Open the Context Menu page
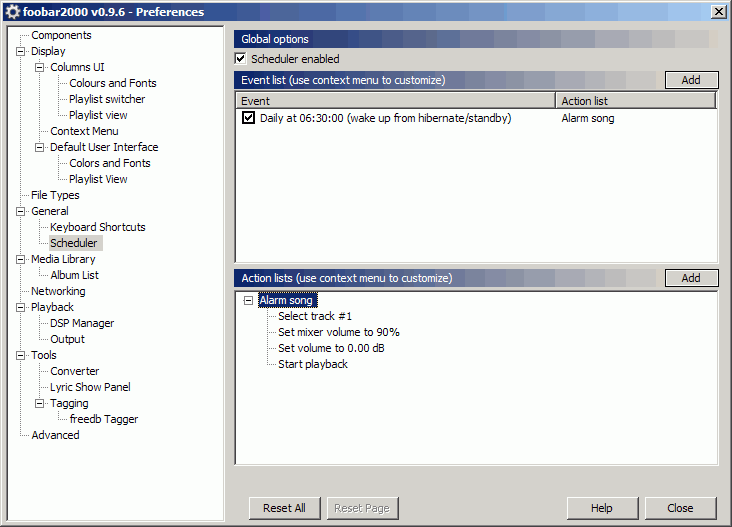Image resolution: width=732 pixels, height=527 pixels. pyautogui.click(x=84, y=131)
